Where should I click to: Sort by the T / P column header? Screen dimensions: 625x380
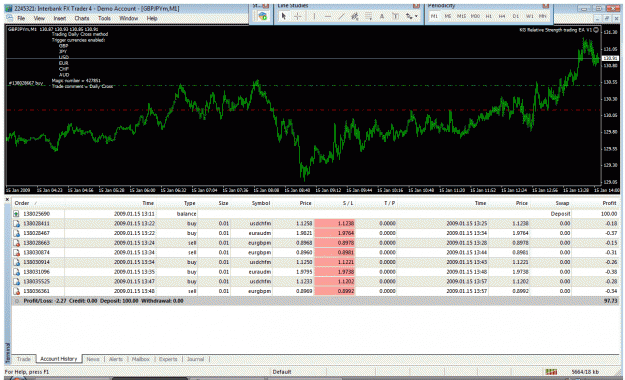(389, 203)
